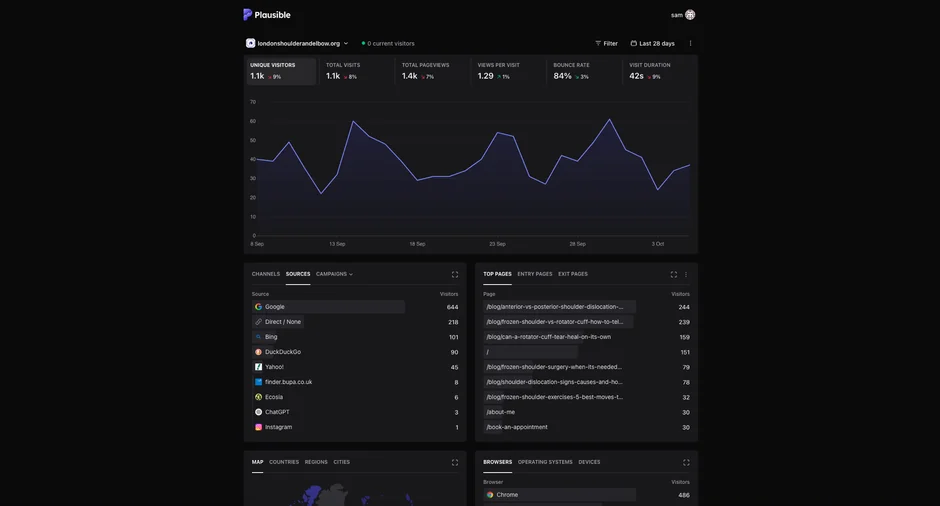
Task: Switch to the Regions tab
Action: 316,462
